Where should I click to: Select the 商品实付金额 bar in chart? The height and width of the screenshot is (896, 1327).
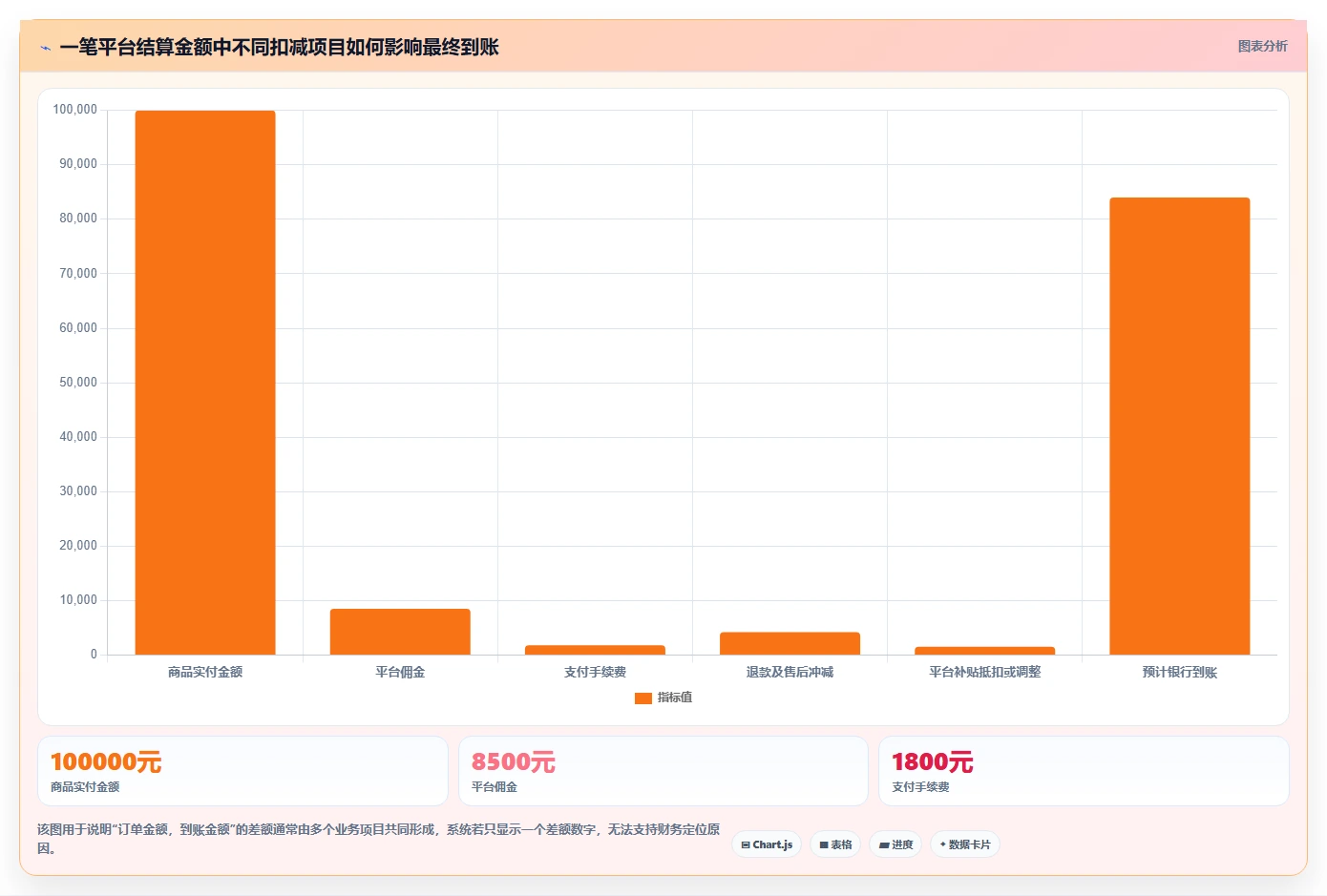click(x=205, y=383)
